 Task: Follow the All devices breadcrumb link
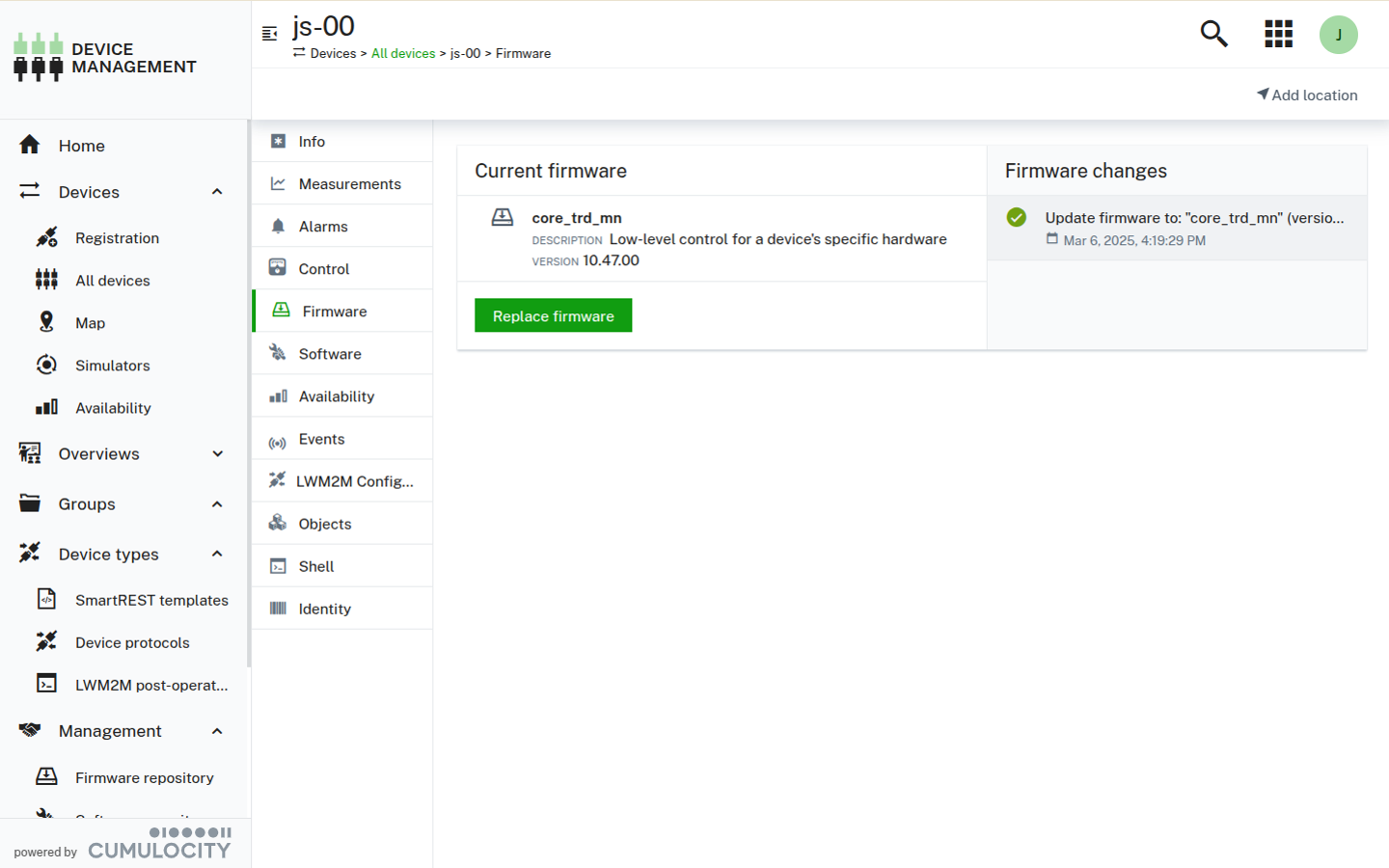(x=403, y=53)
